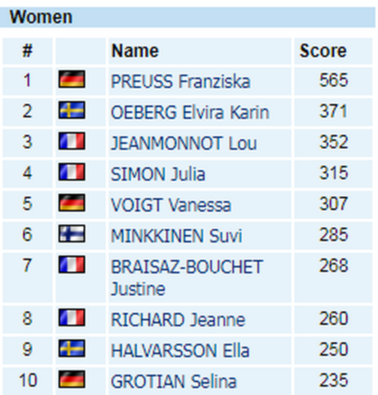Click the Name column header
Viewport: 378px width, 395px height.
(135, 51)
